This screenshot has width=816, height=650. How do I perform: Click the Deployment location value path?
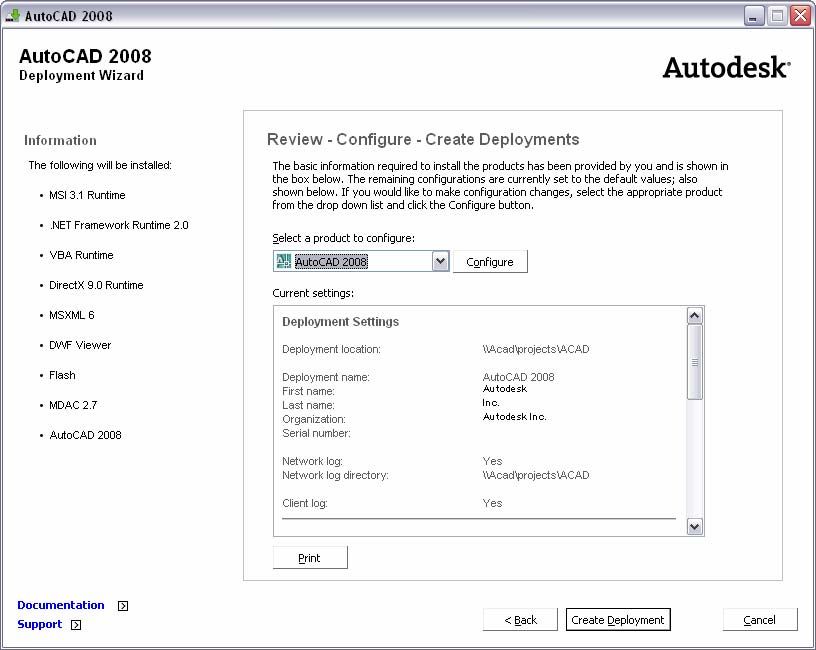[536, 349]
